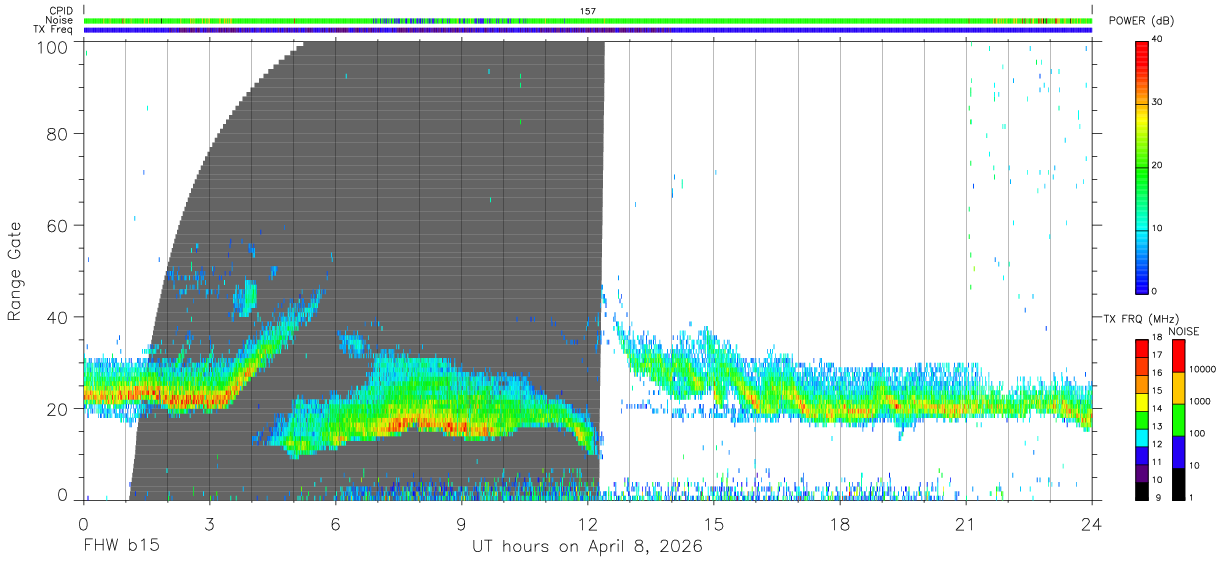Click the x-axis tick label 15
1228x567 pixels.
[714, 523]
